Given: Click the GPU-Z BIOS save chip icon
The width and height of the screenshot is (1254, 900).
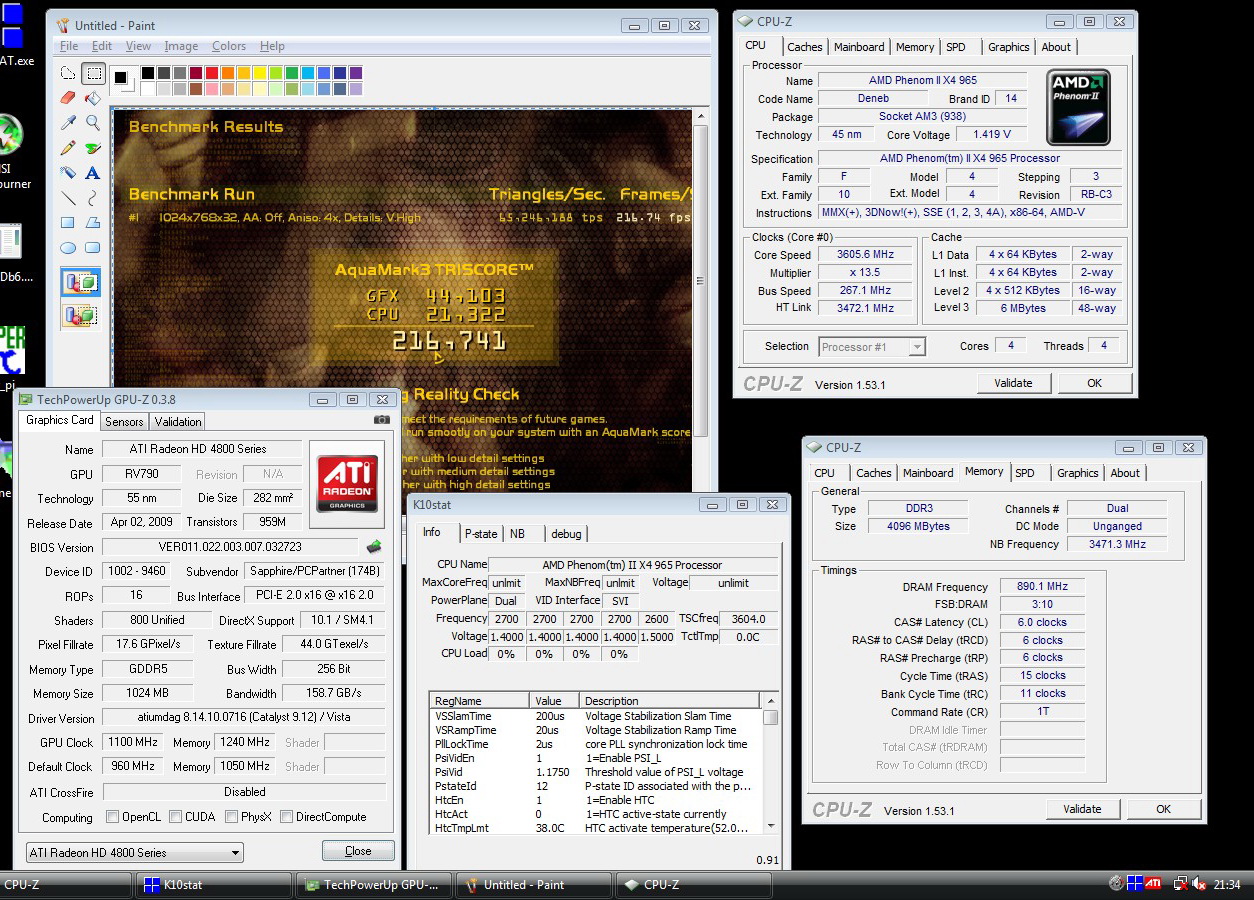Looking at the screenshot, I should click(373, 547).
